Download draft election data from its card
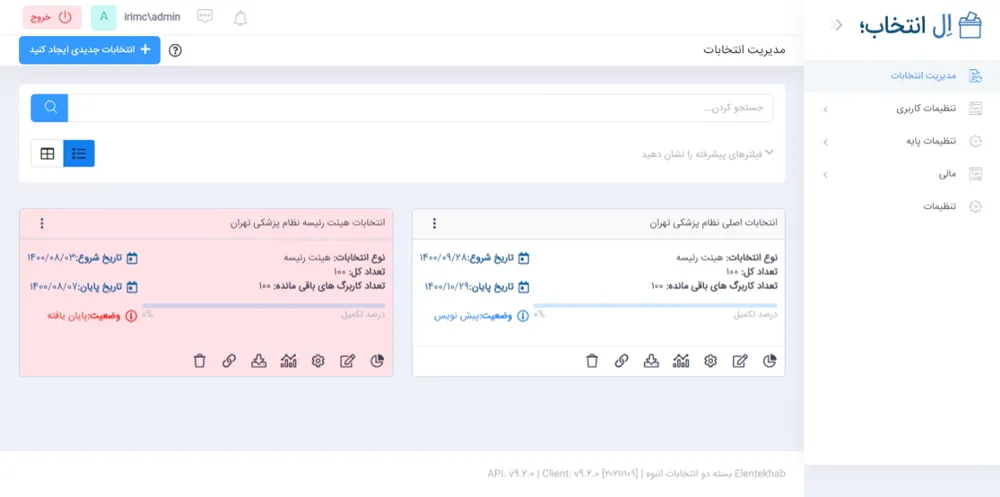1000x497 pixels. pos(651,361)
